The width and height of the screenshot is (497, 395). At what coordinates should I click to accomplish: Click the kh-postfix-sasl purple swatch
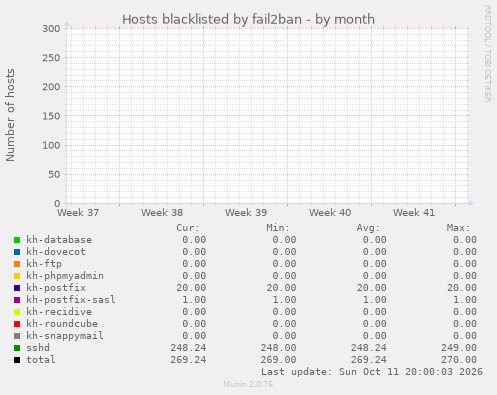click(x=17, y=300)
